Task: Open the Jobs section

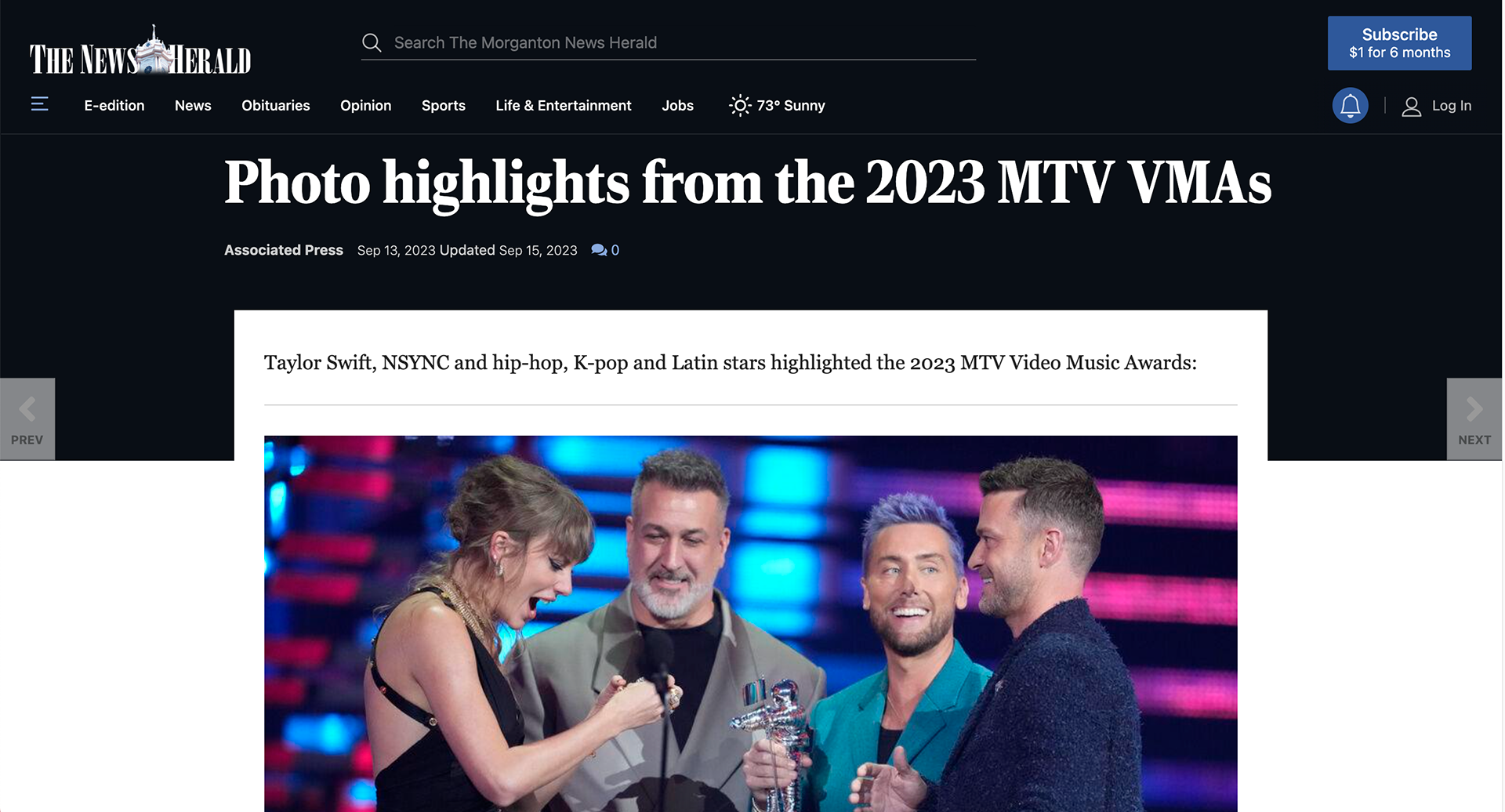Action: [x=677, y=105]
